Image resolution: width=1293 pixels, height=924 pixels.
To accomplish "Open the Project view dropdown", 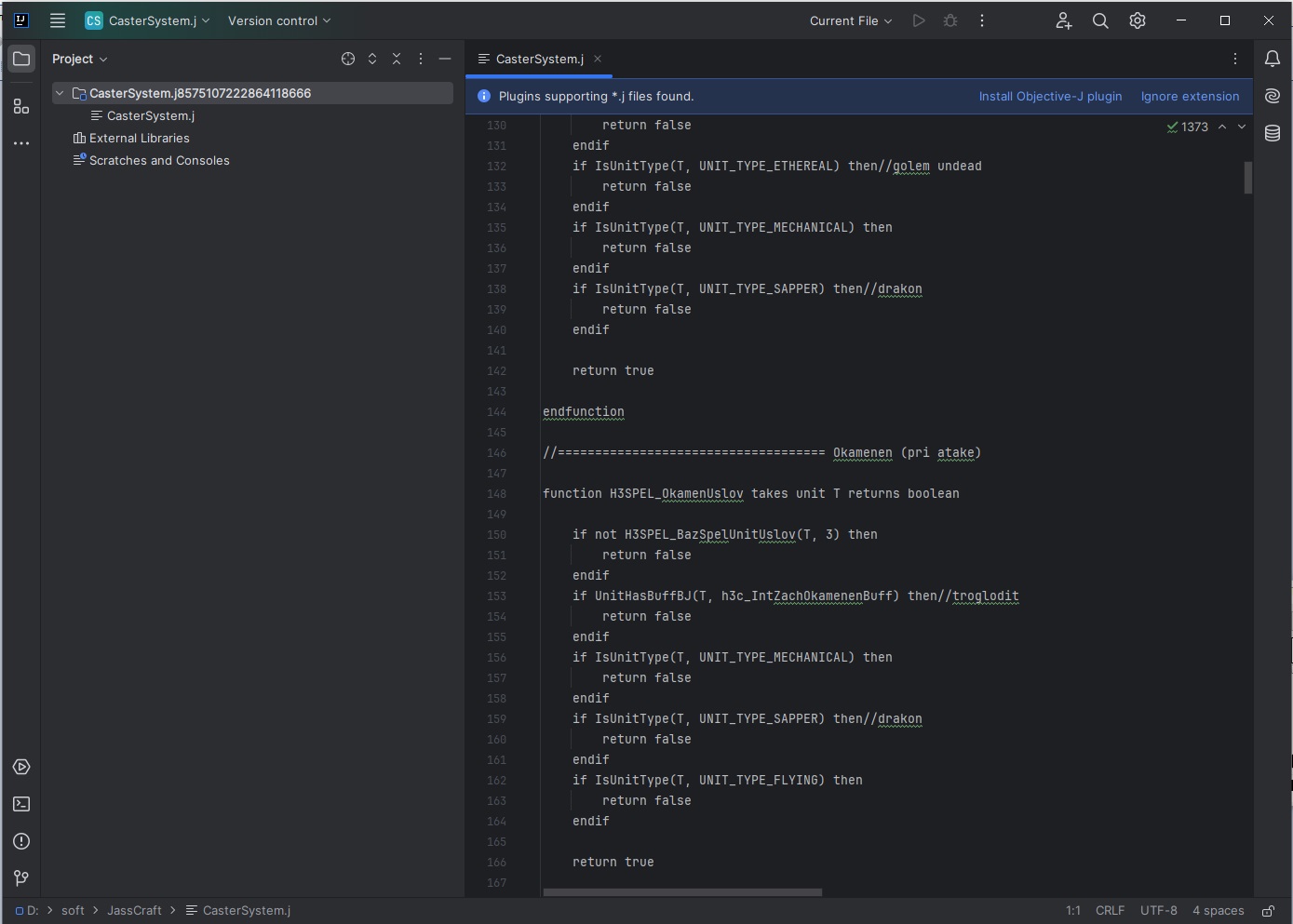I will click(79, 59).
